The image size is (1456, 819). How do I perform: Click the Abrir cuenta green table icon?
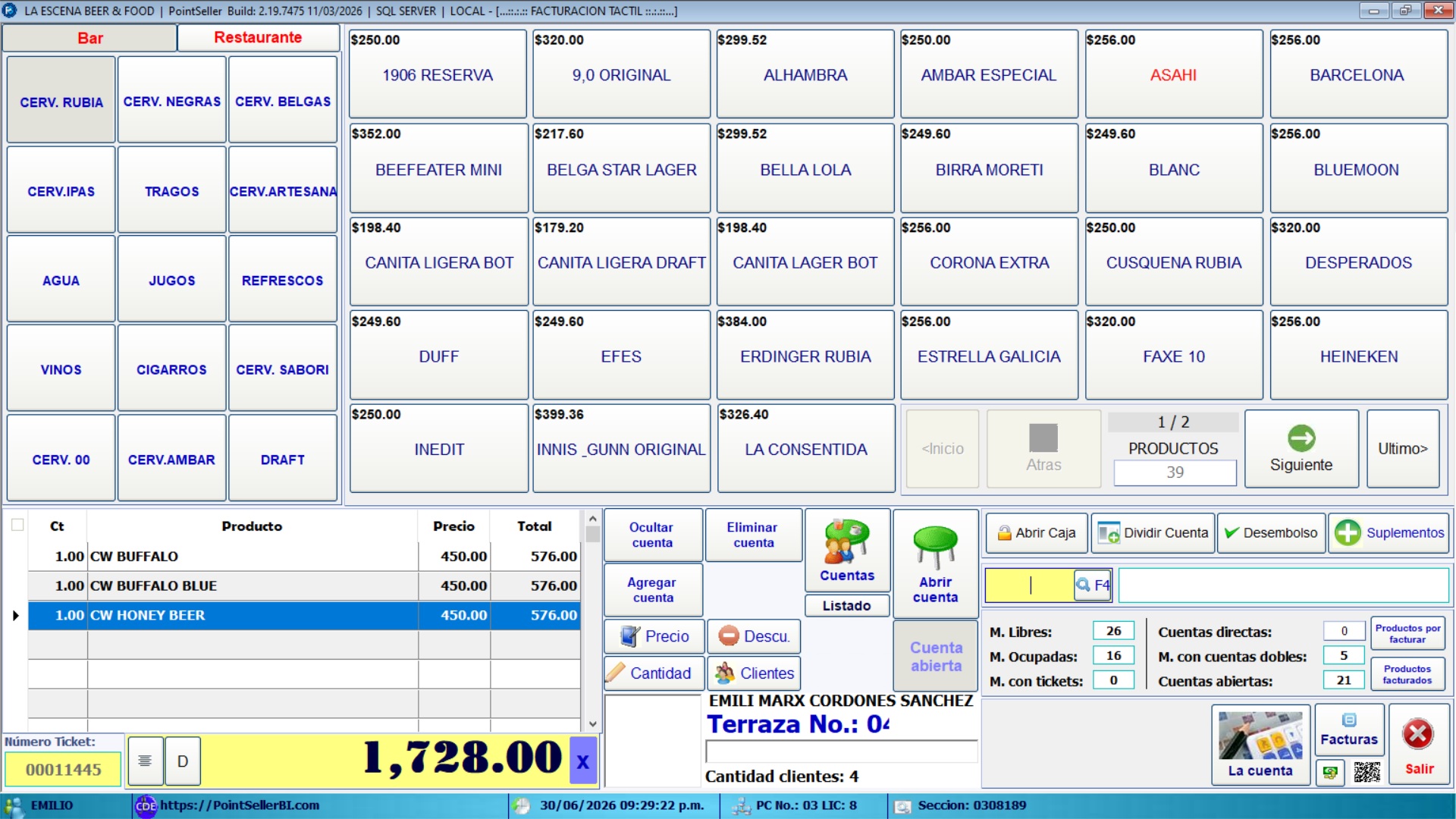pyautogui.click(x=935, y=564)
